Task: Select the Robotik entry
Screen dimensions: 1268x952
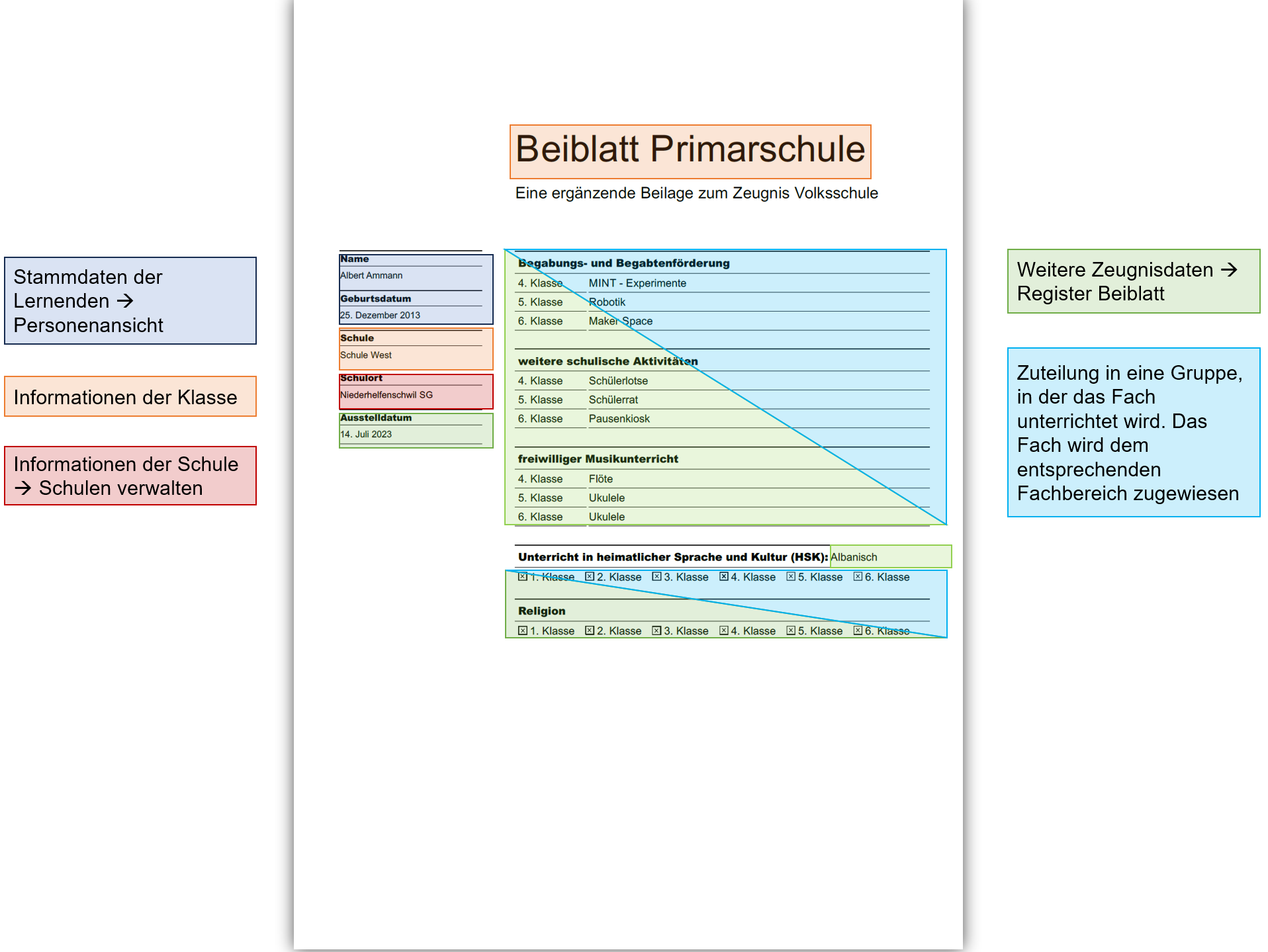Action: pyautogui.click(x=607, y=302)
